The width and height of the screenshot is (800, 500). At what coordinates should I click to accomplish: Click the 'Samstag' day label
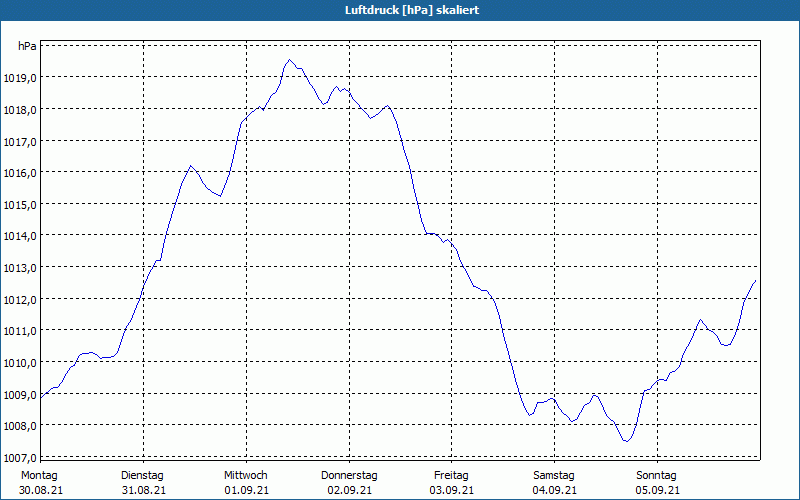[554, 476]
